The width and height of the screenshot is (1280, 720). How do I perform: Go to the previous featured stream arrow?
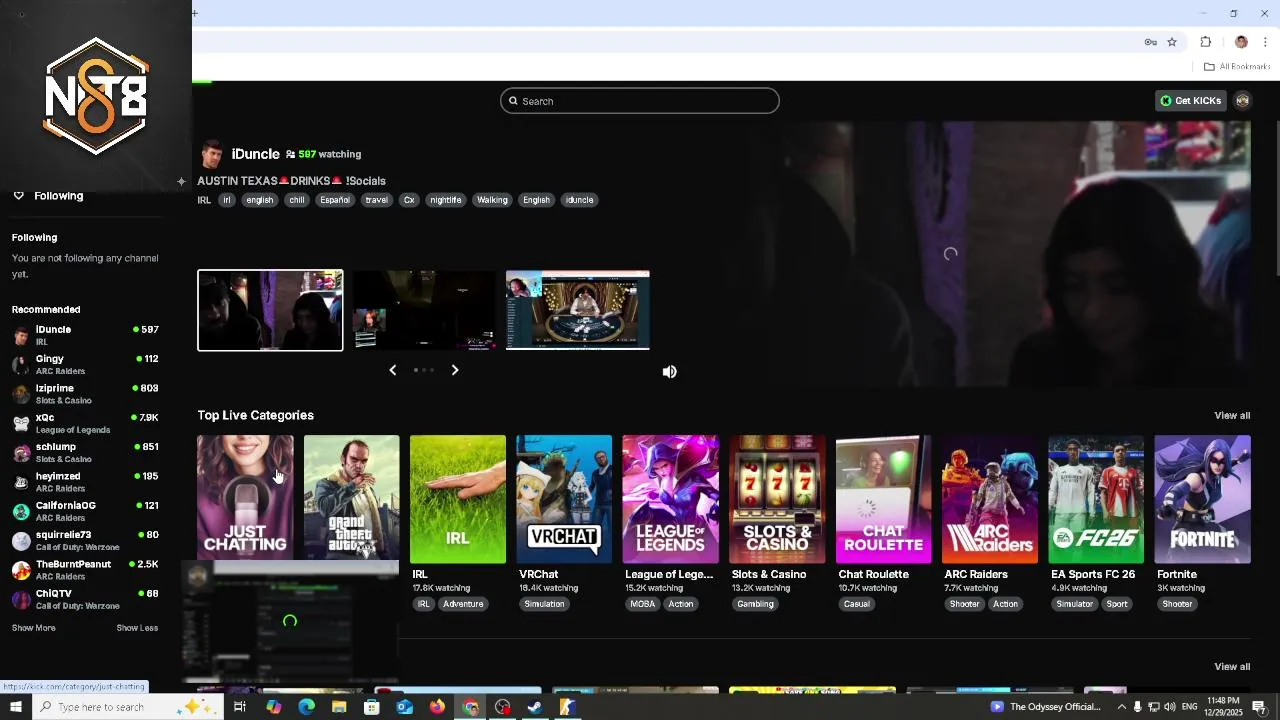tap(392, 370)
